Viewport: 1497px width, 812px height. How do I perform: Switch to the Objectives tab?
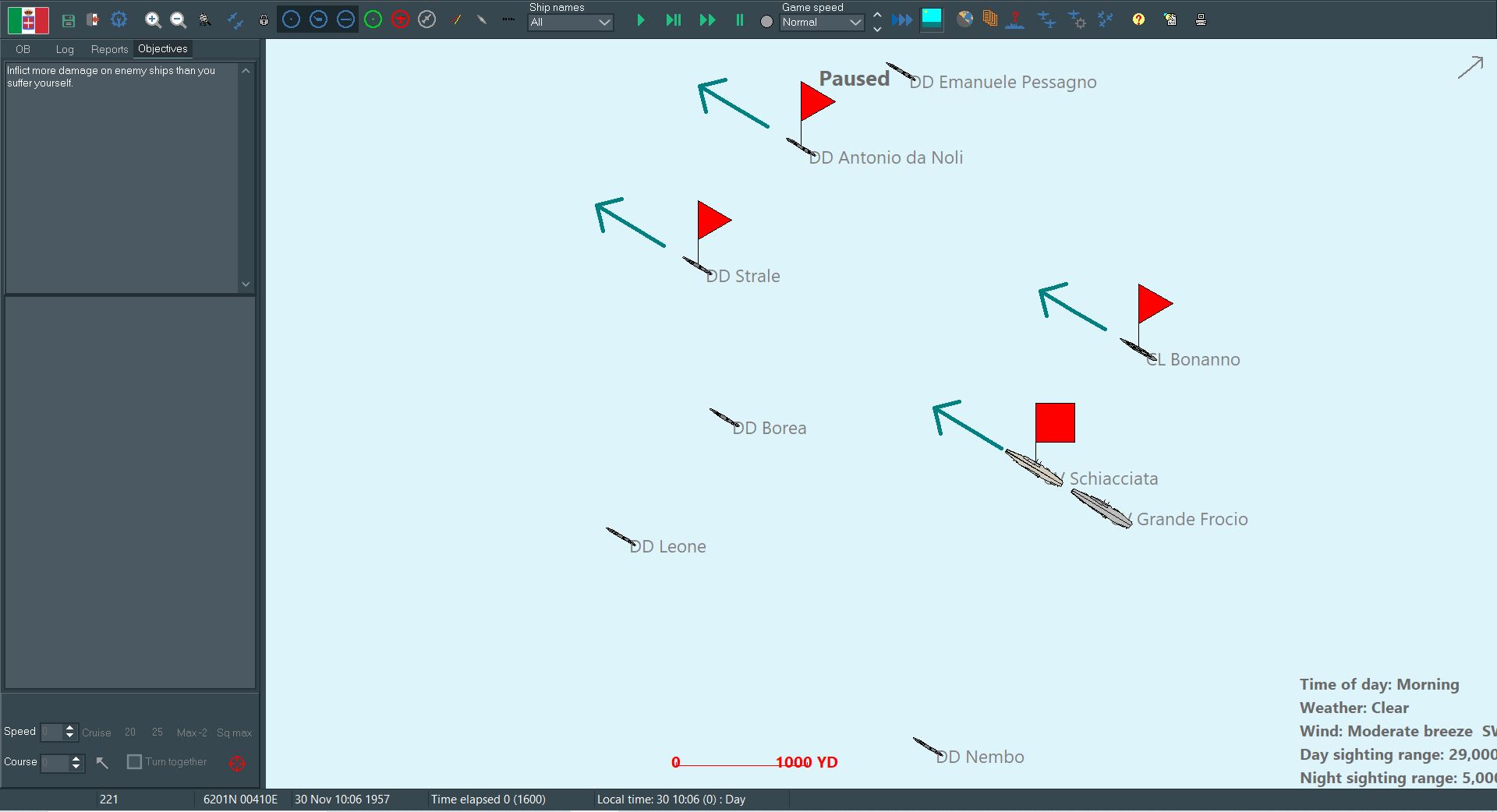[163, 48]
